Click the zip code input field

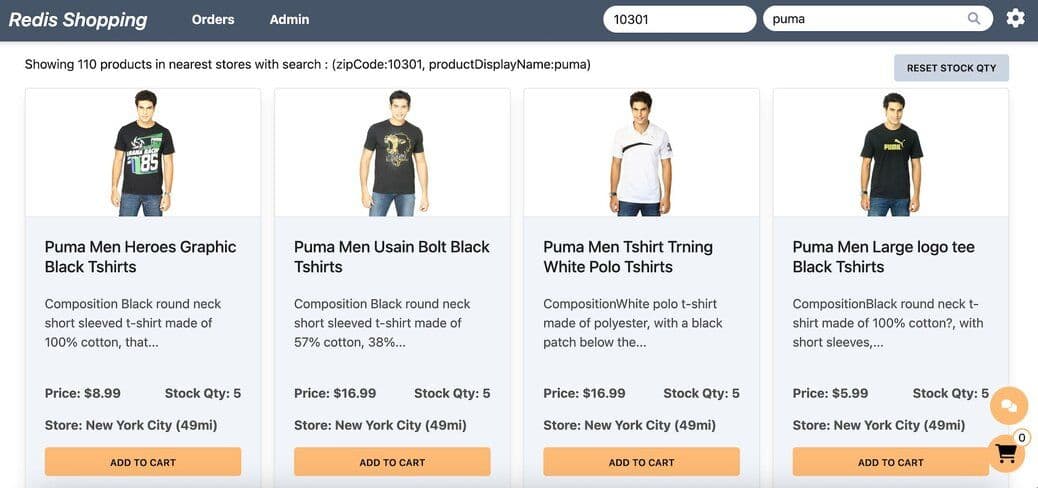tap(679, 19)
